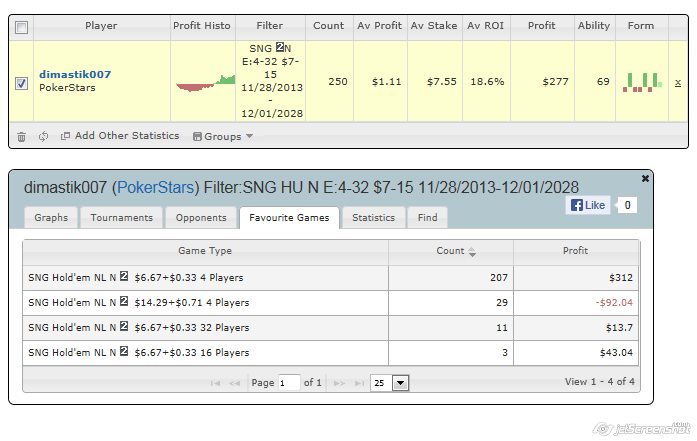Click the $277 profit cell in top table
The height and width of the screenshot is (441, 697).
click(x=542, y=82)
